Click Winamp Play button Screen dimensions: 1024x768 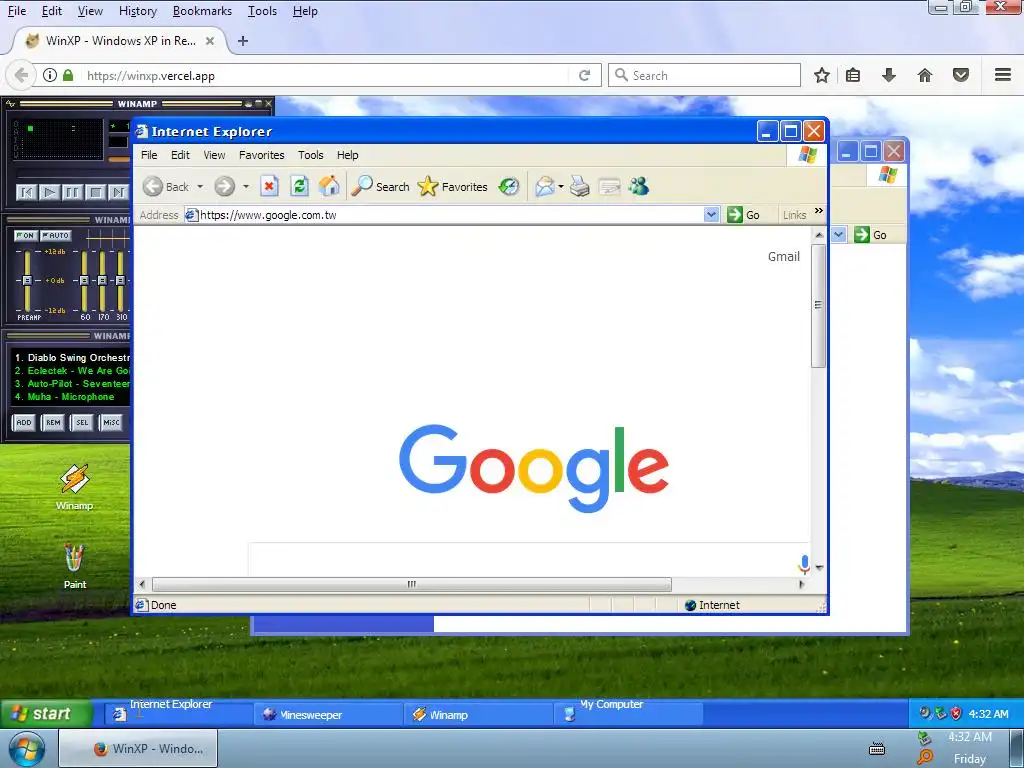coord(49,193)
